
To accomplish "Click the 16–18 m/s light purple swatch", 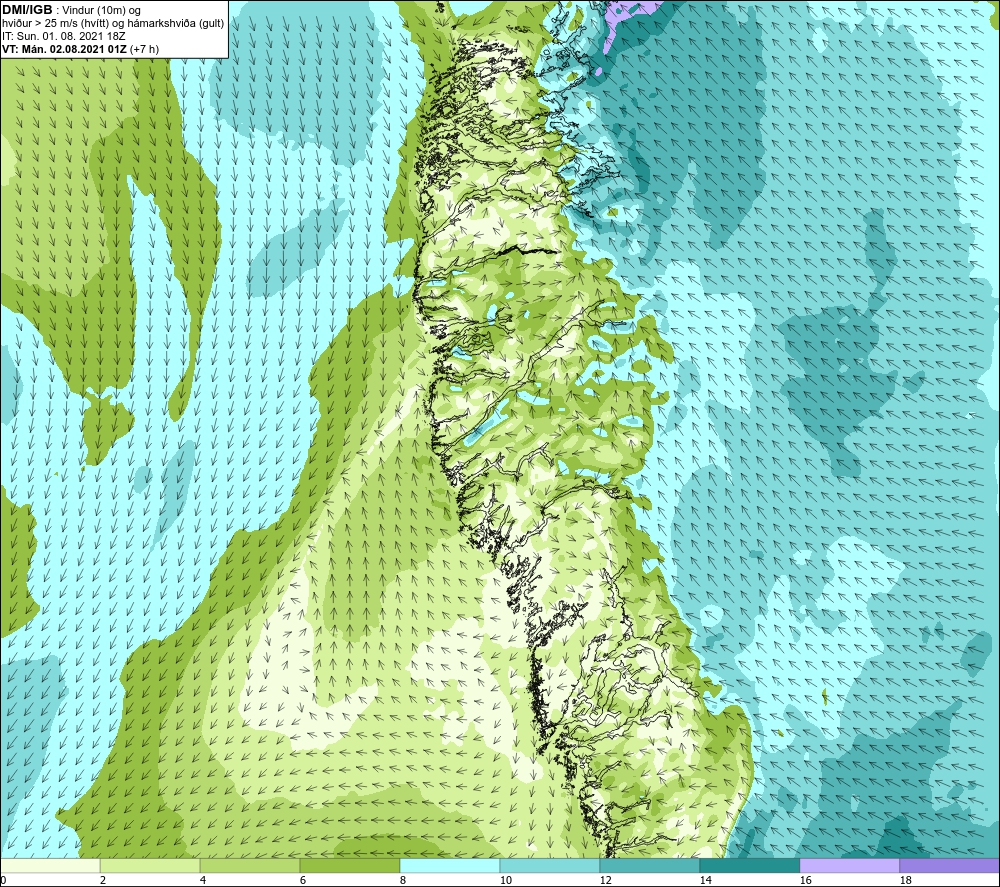I will pos(849,865).
